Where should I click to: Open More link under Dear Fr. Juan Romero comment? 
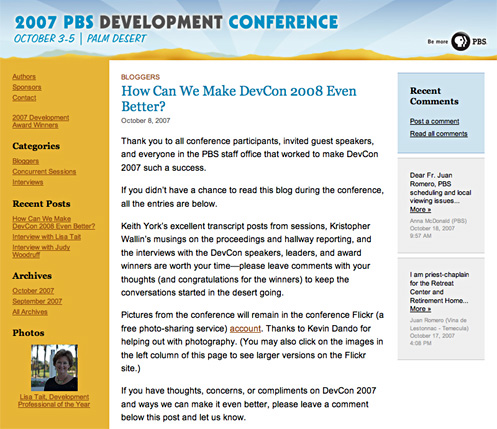[420, 210]
